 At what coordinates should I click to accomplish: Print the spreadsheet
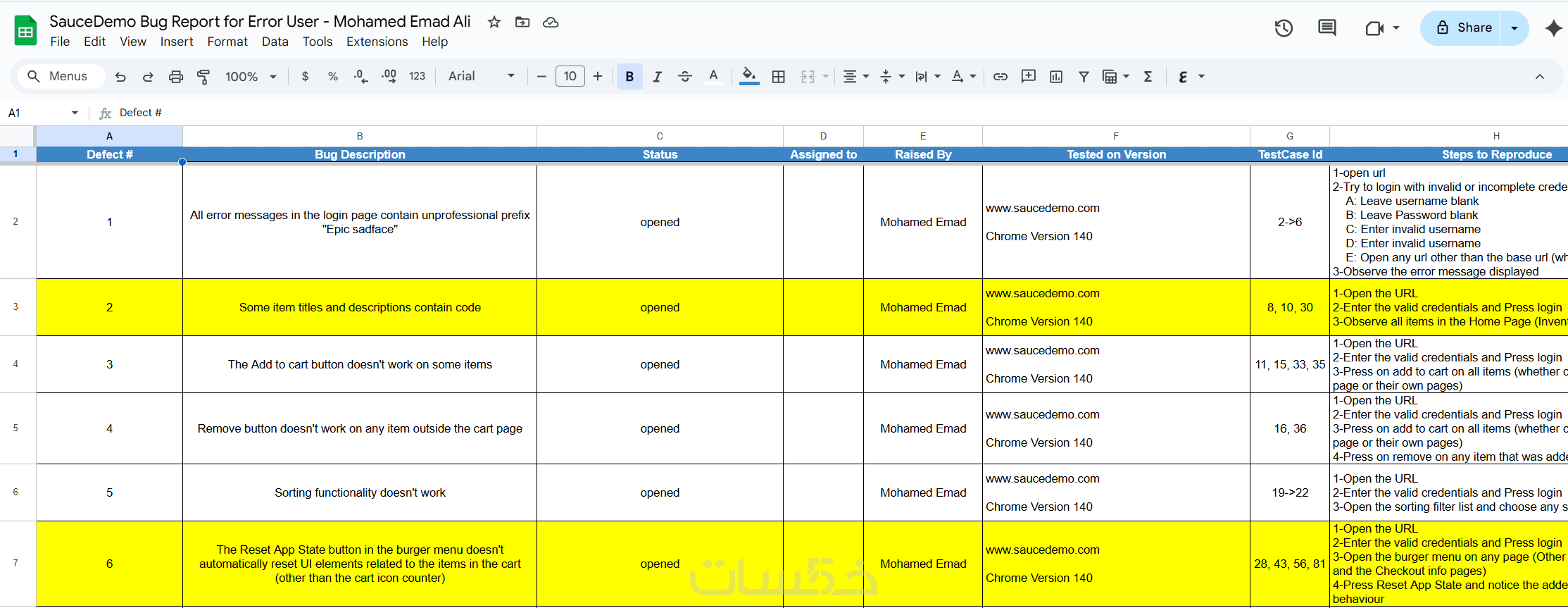click(x=176, y=77)
